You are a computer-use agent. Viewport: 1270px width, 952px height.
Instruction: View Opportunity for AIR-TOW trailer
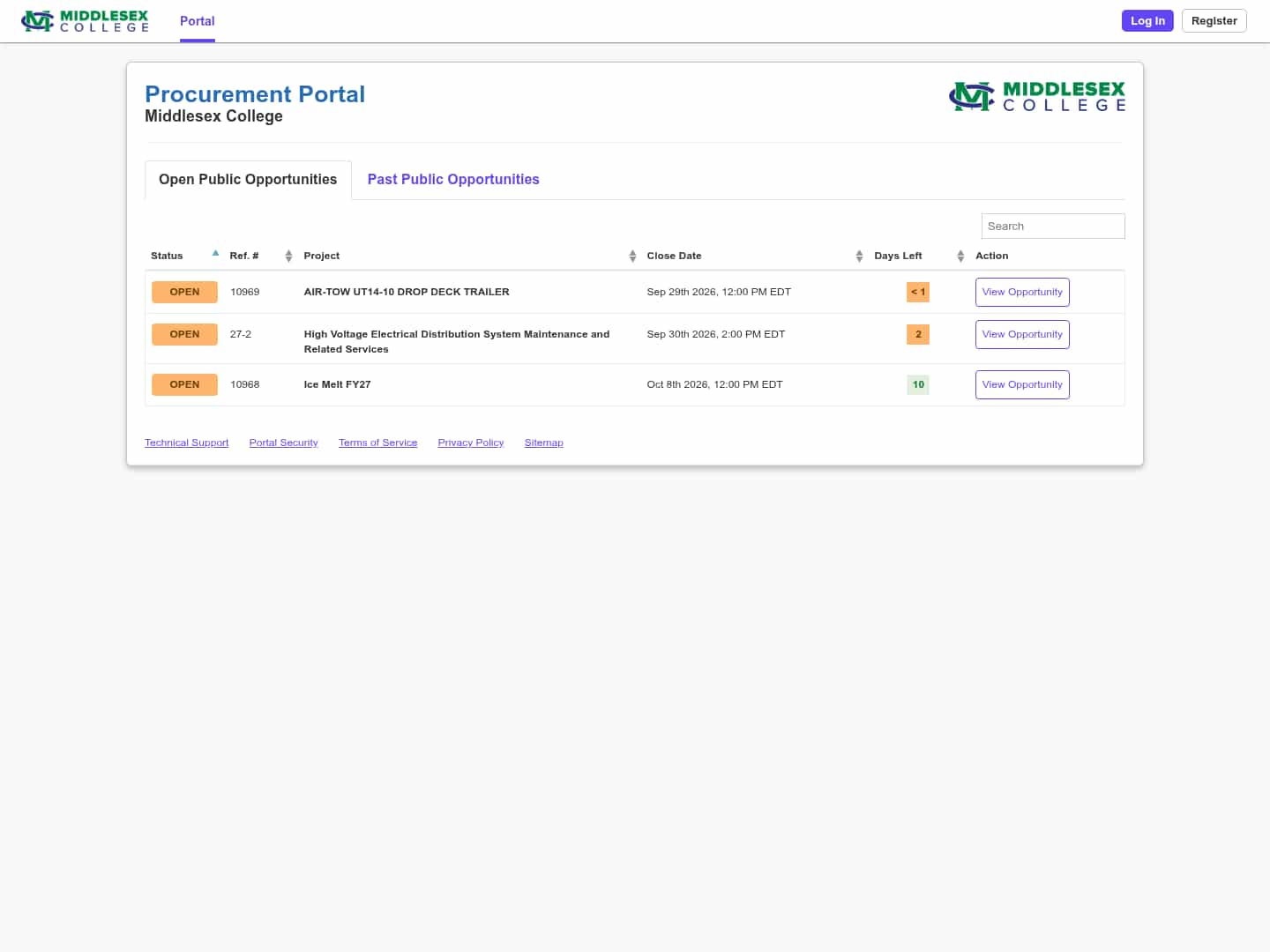point(1022,292)
